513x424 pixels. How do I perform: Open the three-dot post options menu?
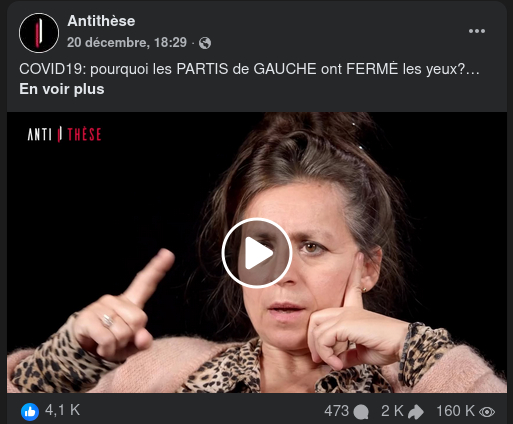[x=477, y=31]
